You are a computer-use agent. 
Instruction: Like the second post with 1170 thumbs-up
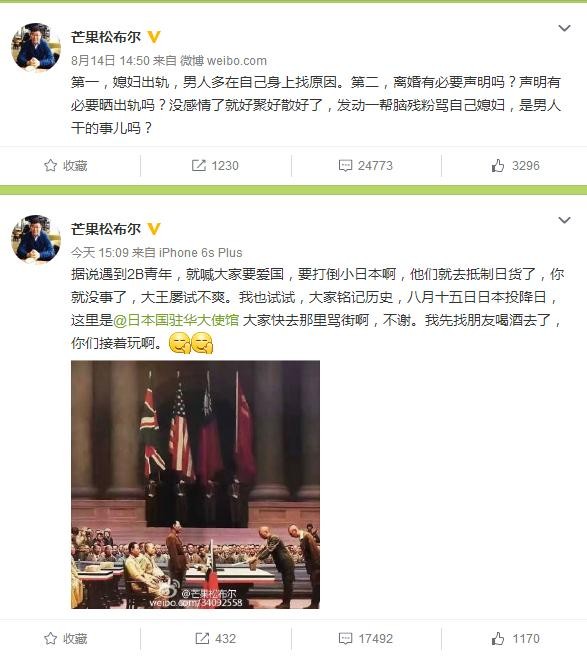[498, 639]
